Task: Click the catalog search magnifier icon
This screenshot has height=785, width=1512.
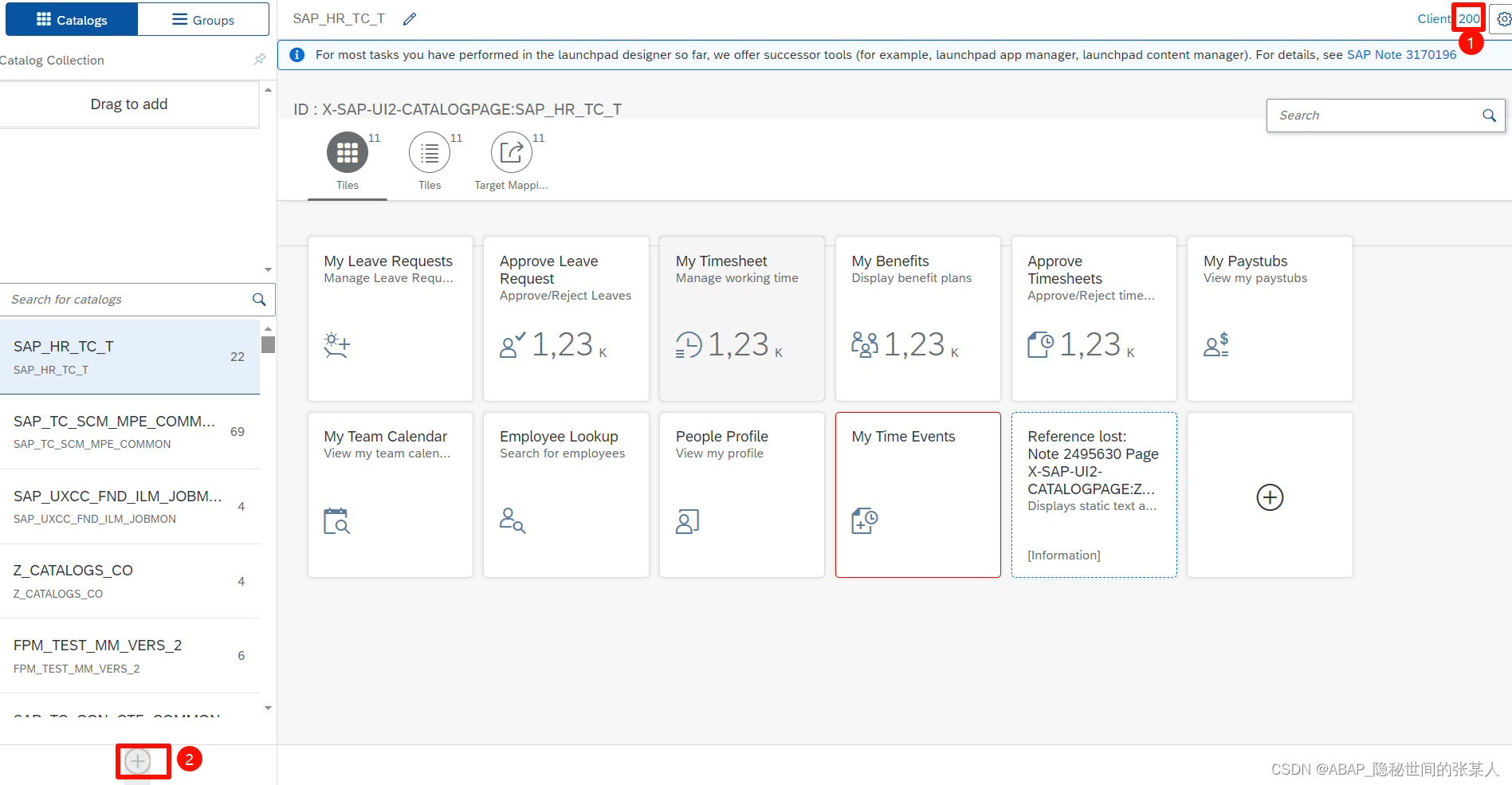Action: click(x=259, y=300)
